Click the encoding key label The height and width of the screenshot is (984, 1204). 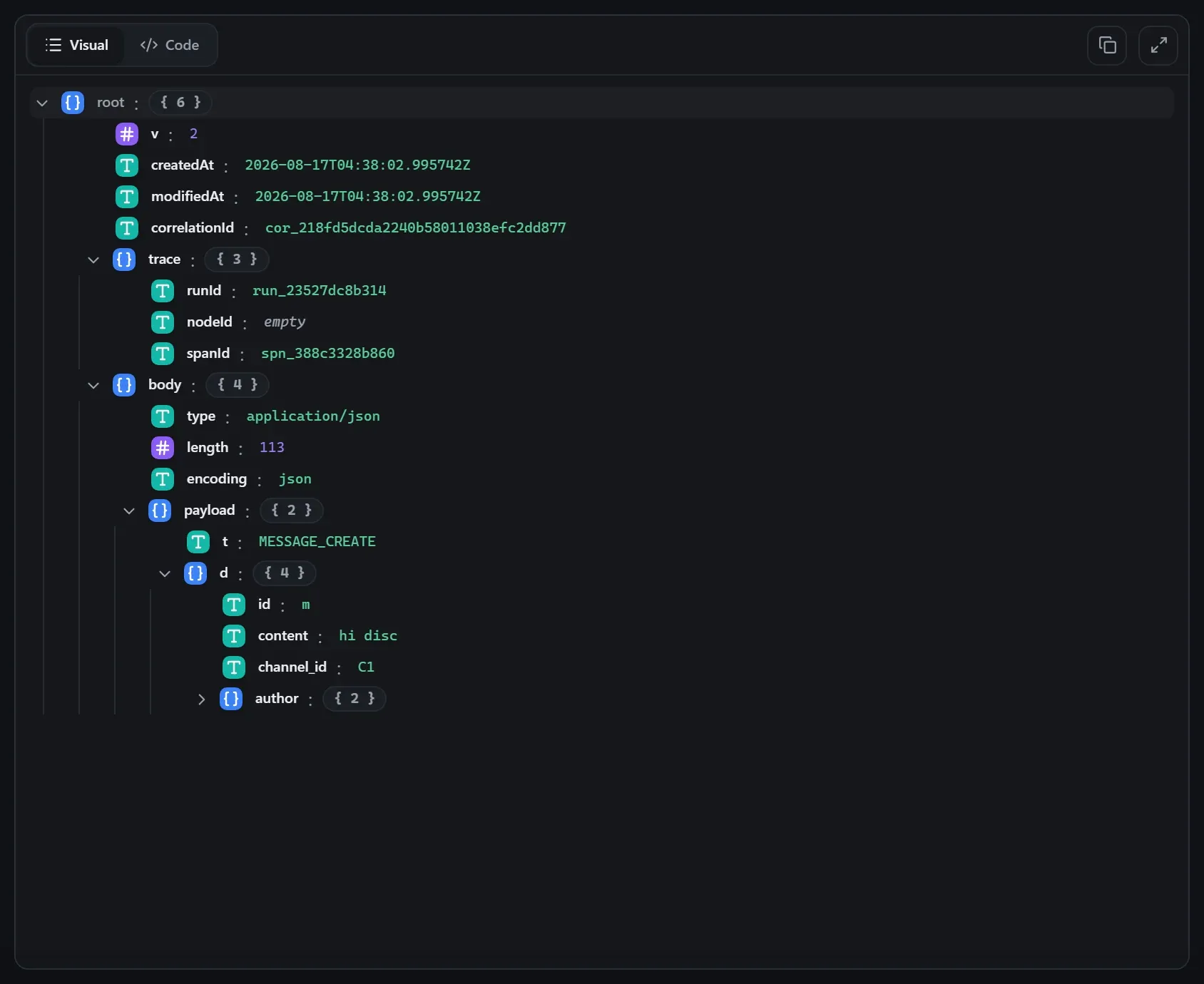(x=217, y=479)
